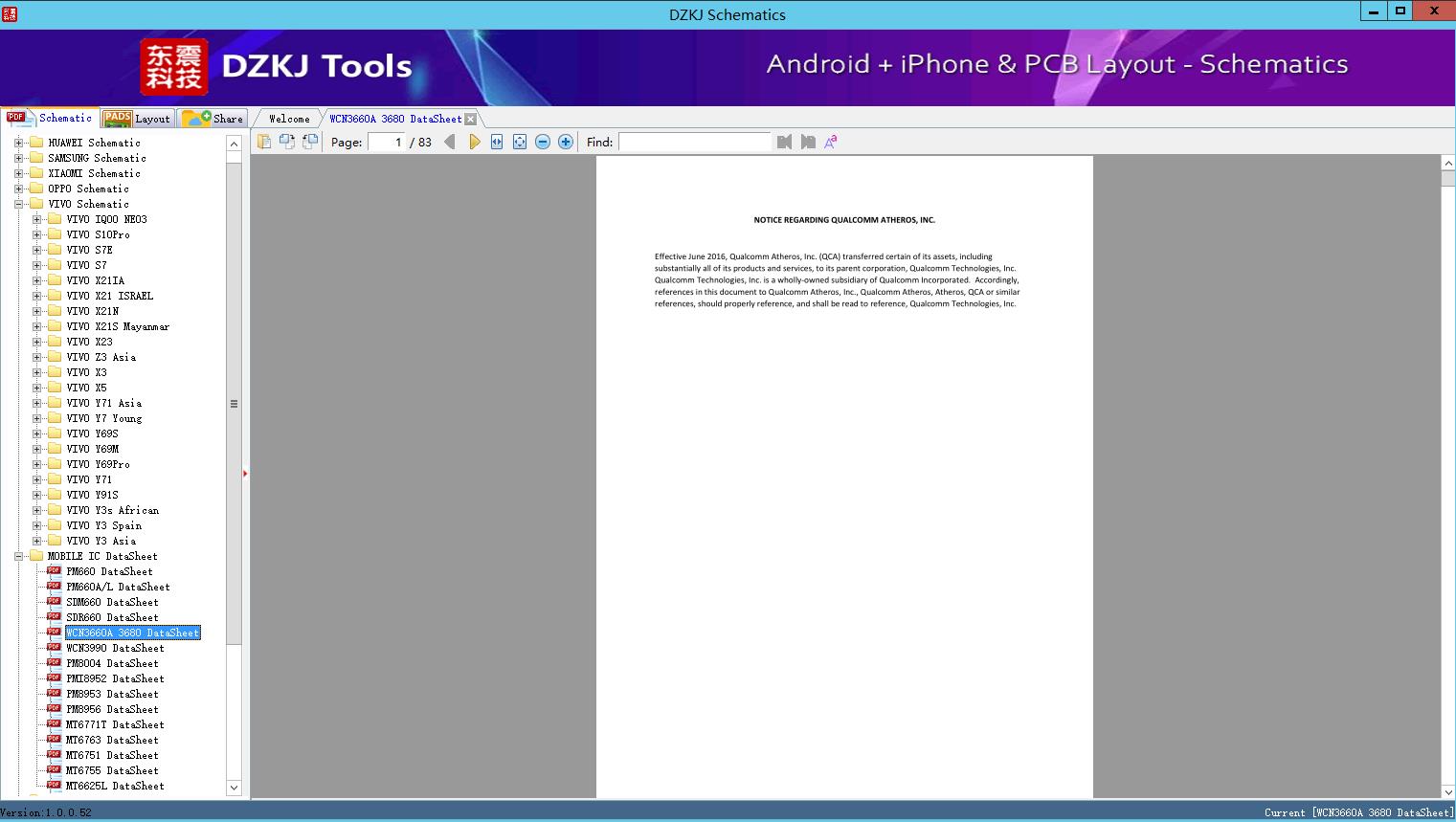Click the page number field

[x=387, y=142]
